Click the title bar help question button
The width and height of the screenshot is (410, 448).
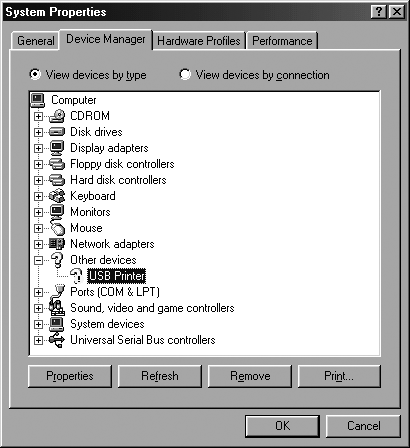coord(379,12)
